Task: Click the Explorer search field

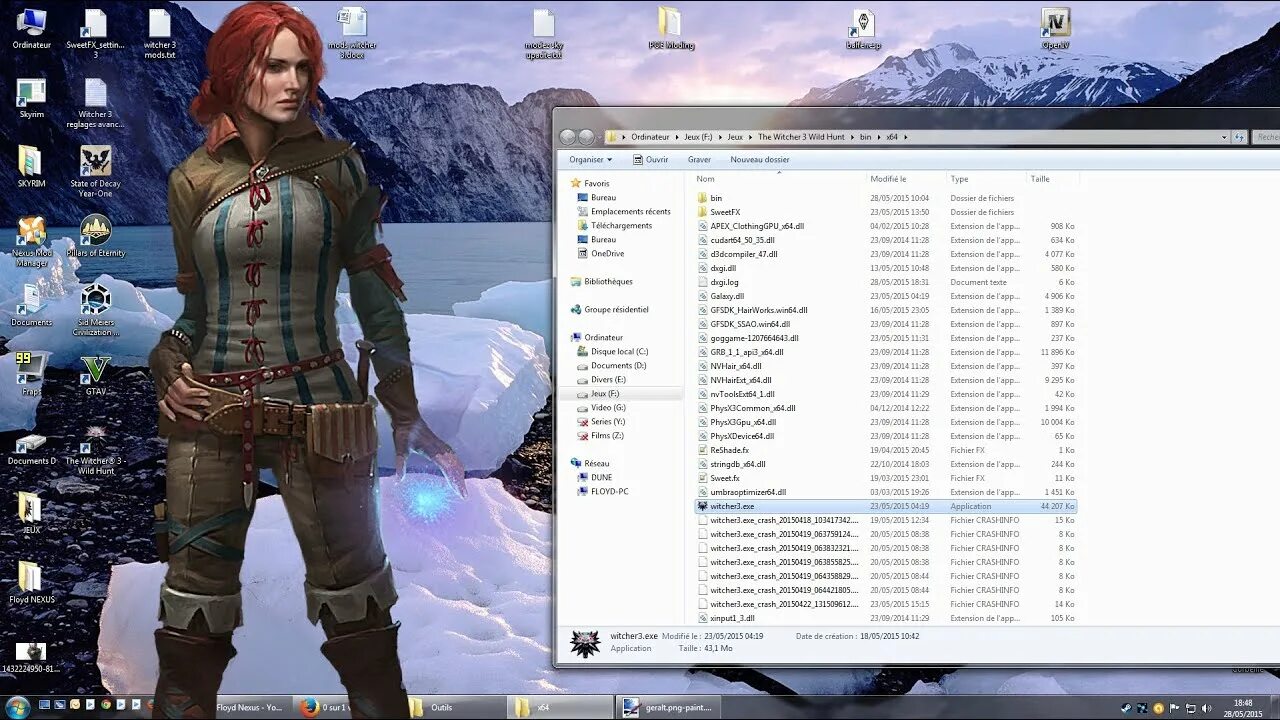Action: 1266,137
